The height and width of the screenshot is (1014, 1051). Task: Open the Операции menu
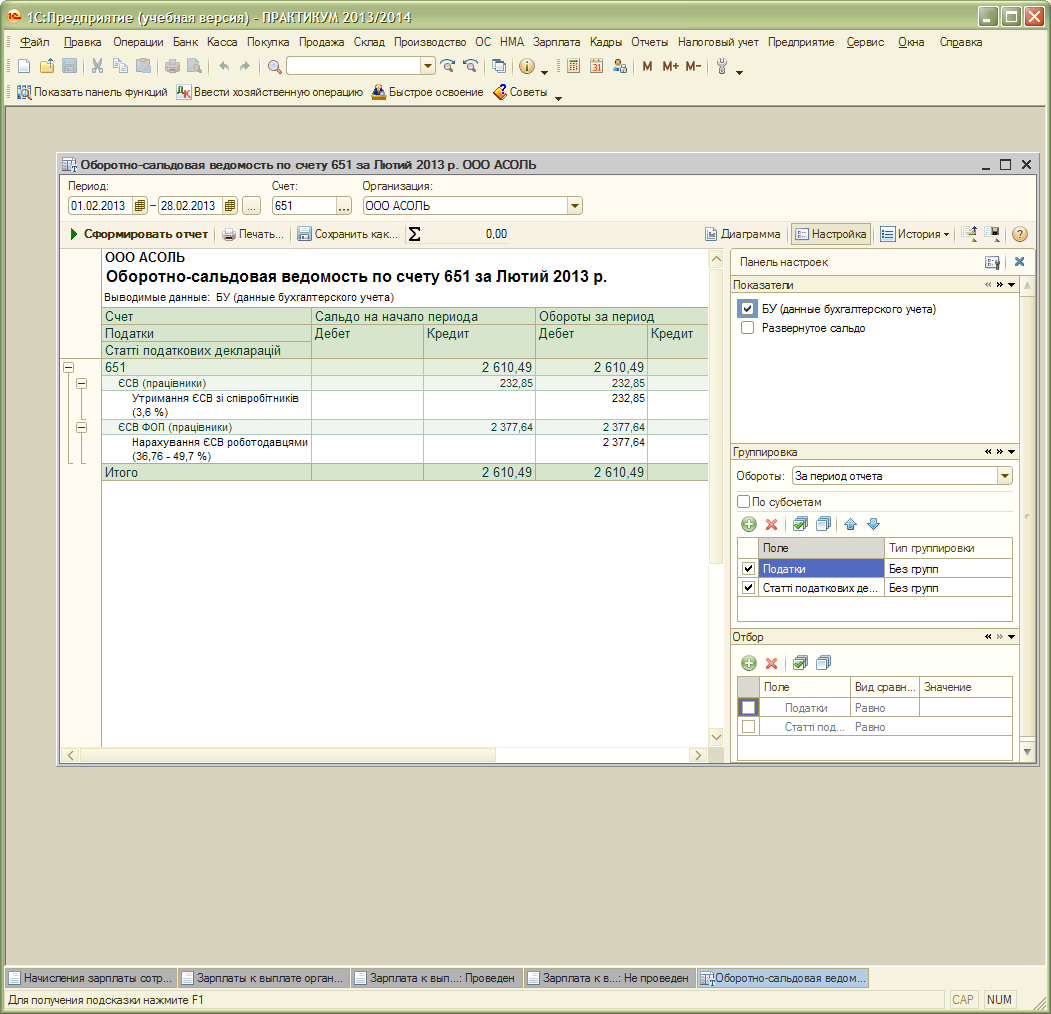pos(138,42)
